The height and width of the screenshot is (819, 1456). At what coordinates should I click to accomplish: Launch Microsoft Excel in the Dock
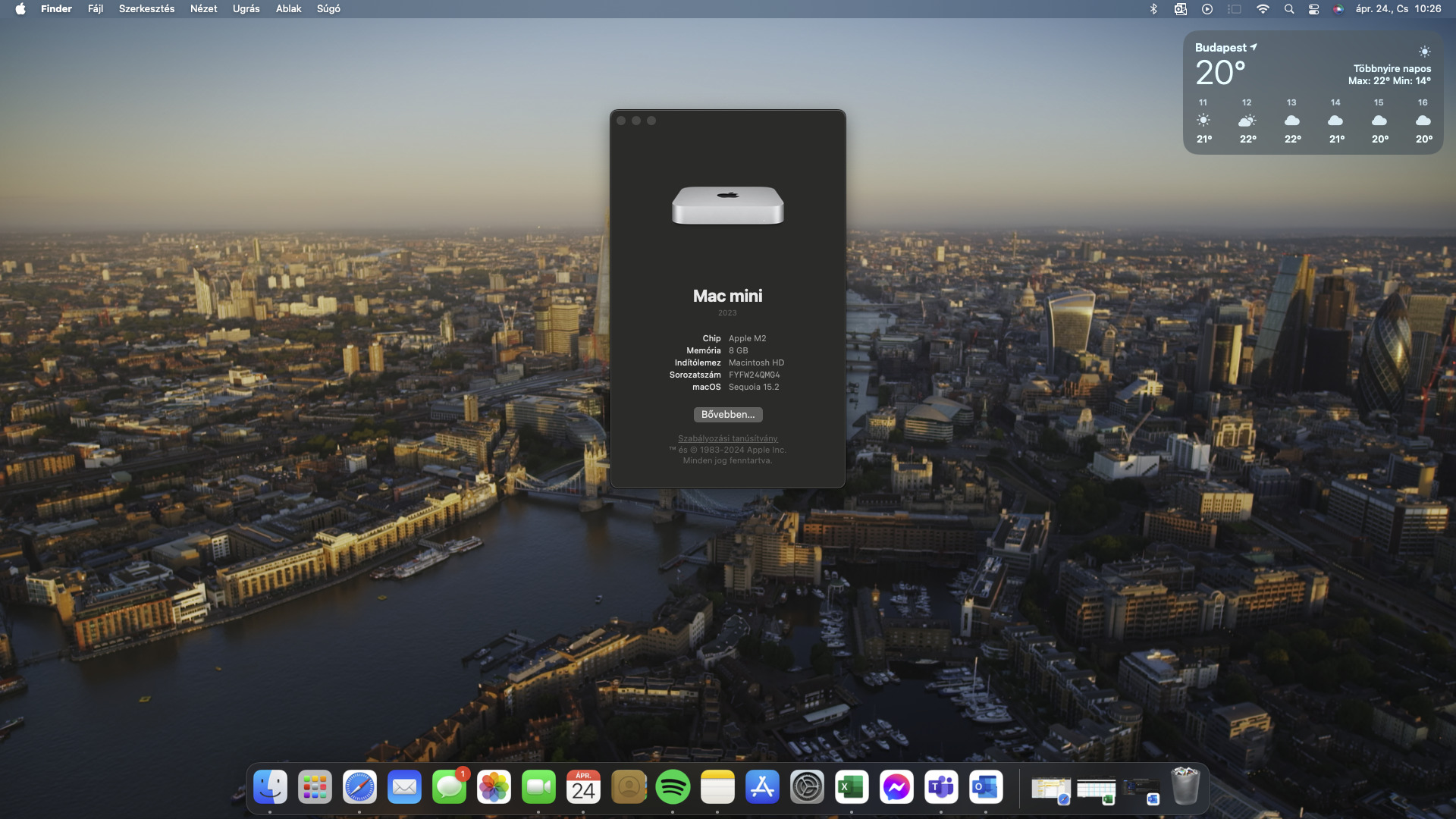click(x=852, y=787)
